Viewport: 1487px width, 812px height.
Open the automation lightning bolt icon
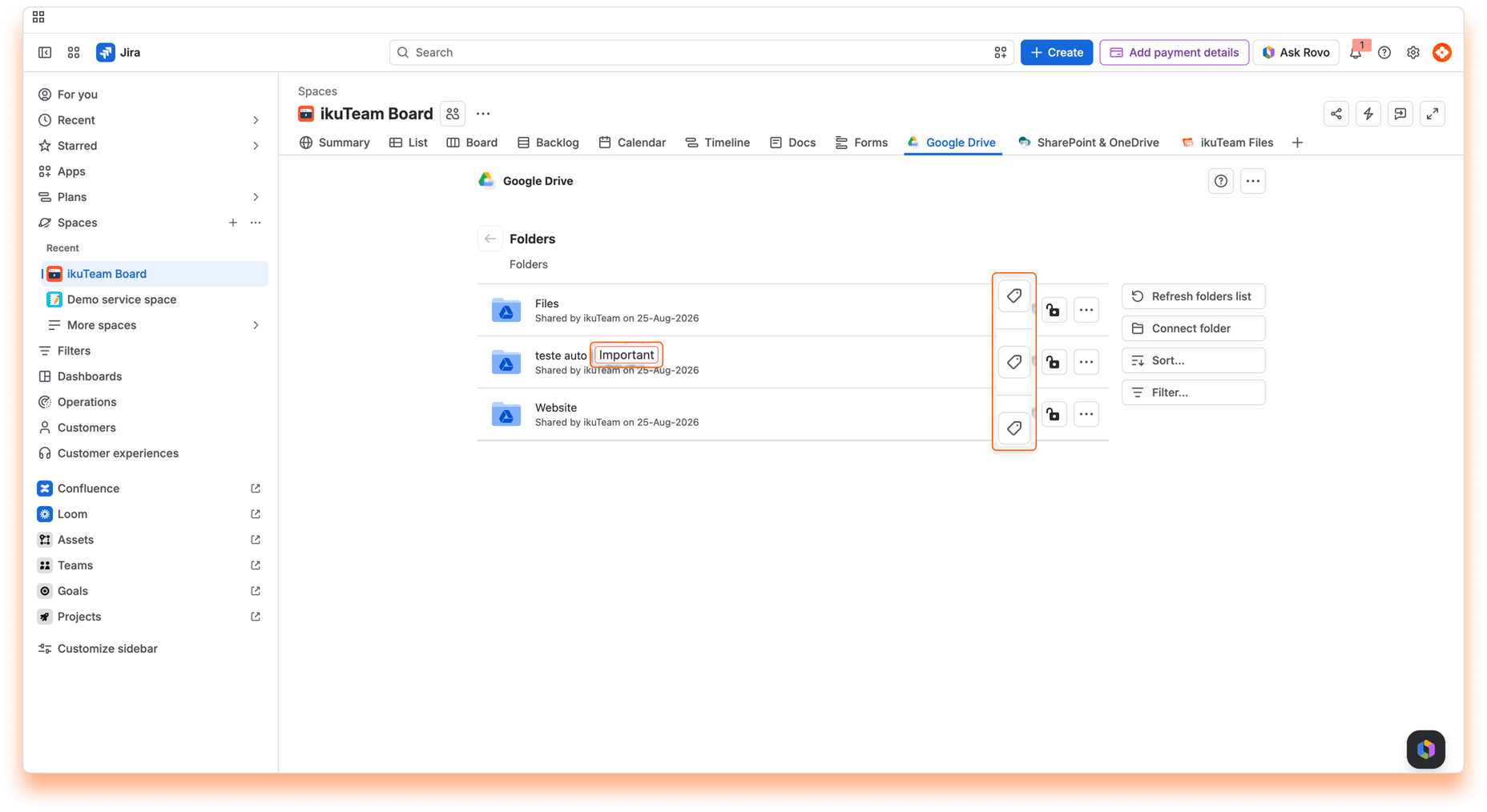tap(1368, 114)
